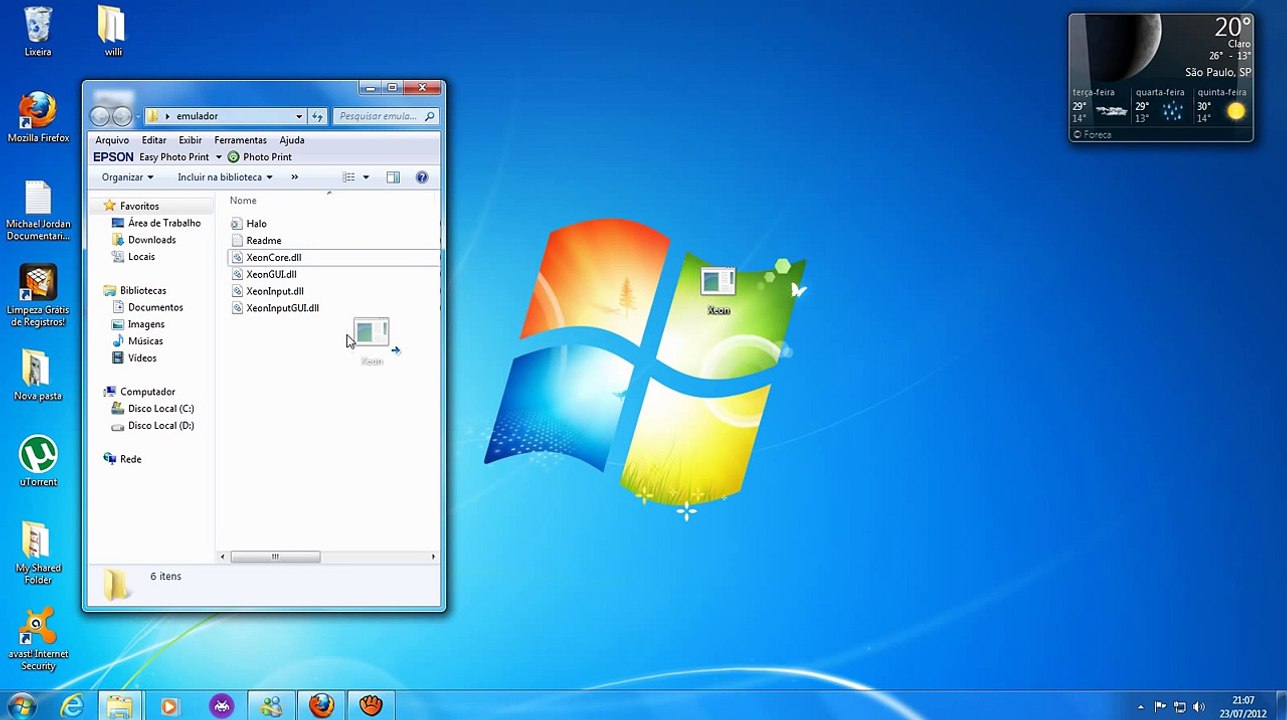Screen dimensions: 1287x720
Task: Select the Michael Jordan Documentary file icon
Action: coord(38,211)
